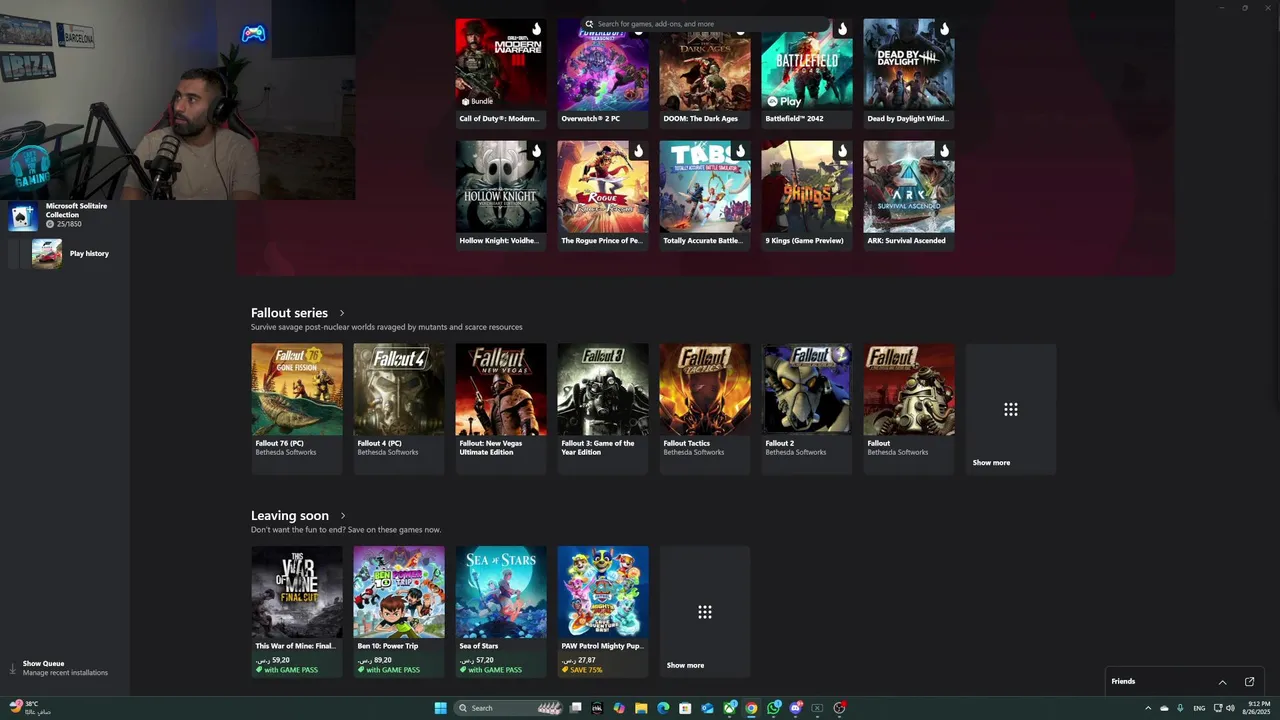Open This War of Mine: Final Cut
The height and width of the screenshot is (720, 1280).
[297, 611]
